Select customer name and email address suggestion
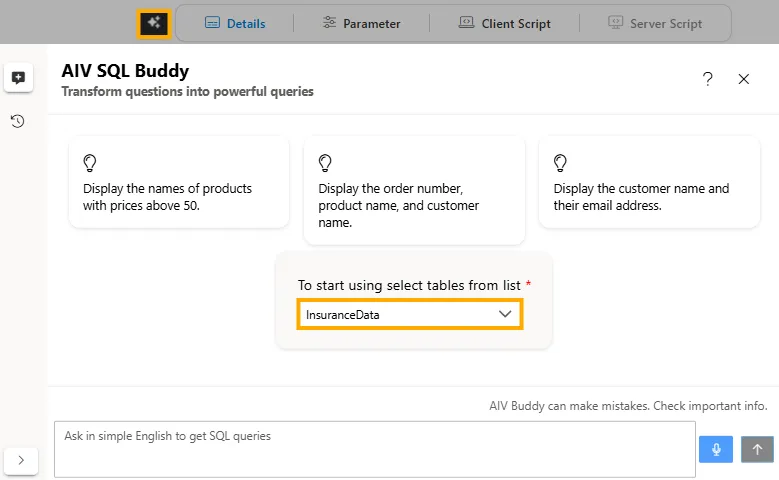779x480 pixels. tap(648, 197)
